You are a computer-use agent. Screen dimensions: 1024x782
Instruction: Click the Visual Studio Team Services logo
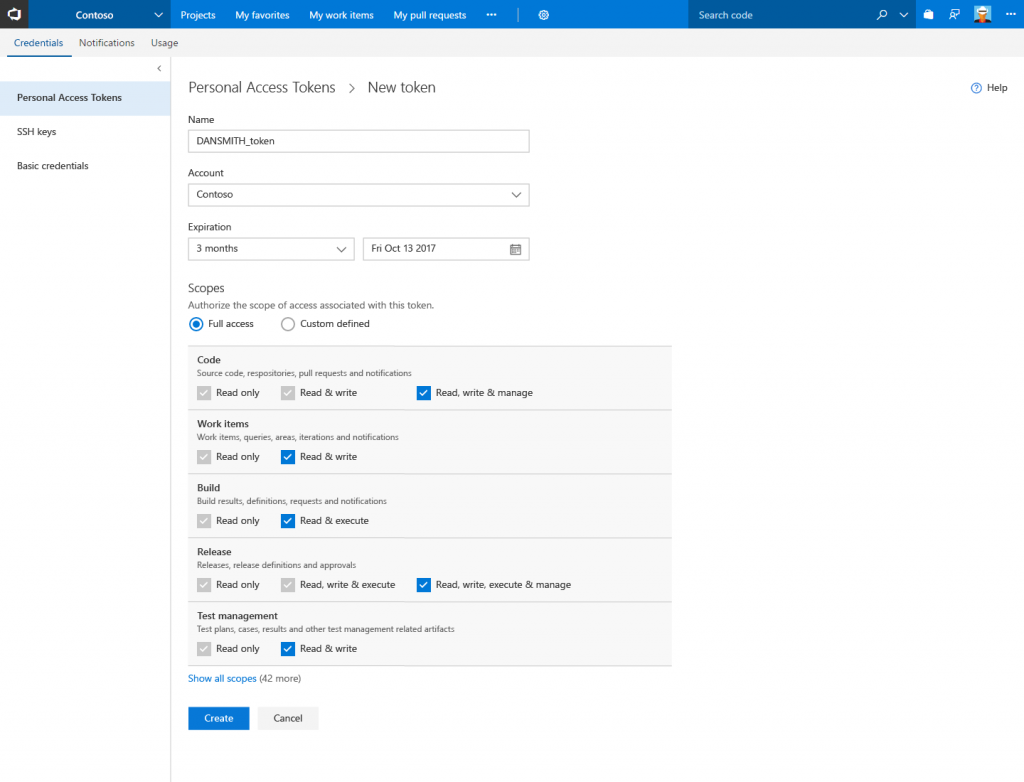point(14,14)
